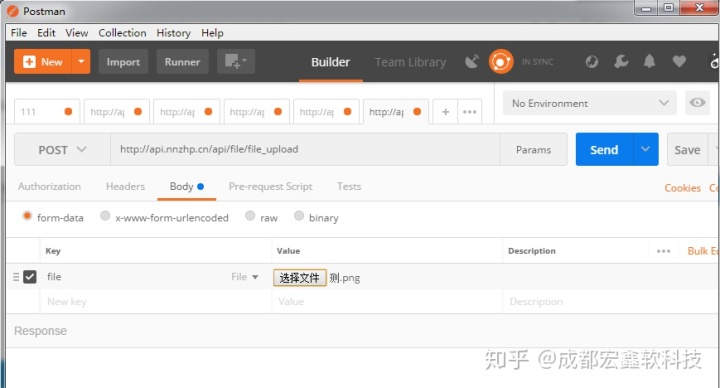Switch to the Team Library tab
Image resolution: width=720 pixels, height=388 pixels.
click(410, 62)
